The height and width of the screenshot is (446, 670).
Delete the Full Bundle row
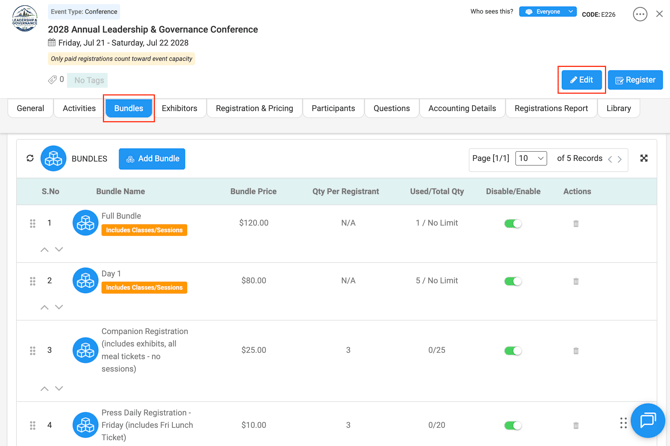(x=576, y=223)
